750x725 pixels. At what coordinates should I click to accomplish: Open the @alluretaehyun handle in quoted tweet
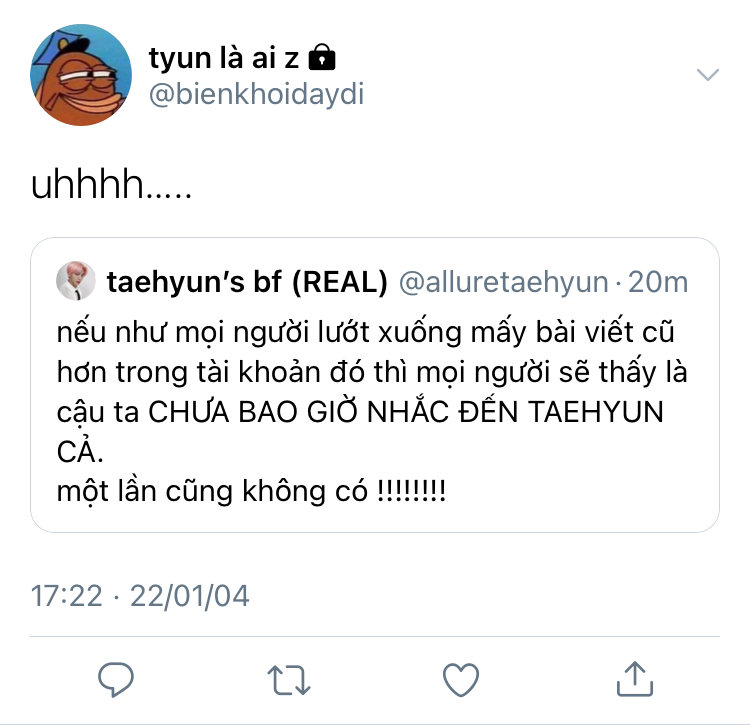tap(504, 282)
